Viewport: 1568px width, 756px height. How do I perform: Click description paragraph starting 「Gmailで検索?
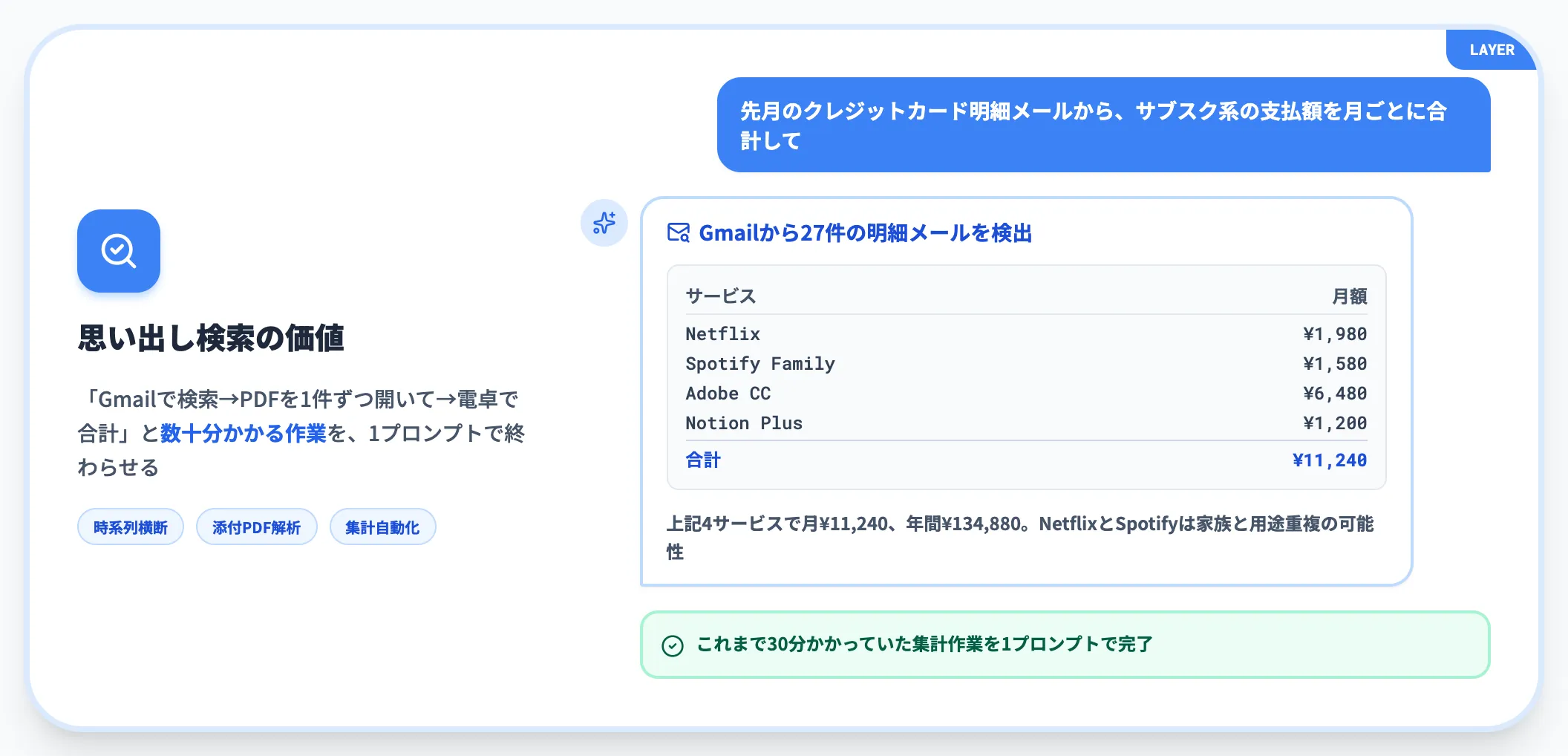[301, 433]
